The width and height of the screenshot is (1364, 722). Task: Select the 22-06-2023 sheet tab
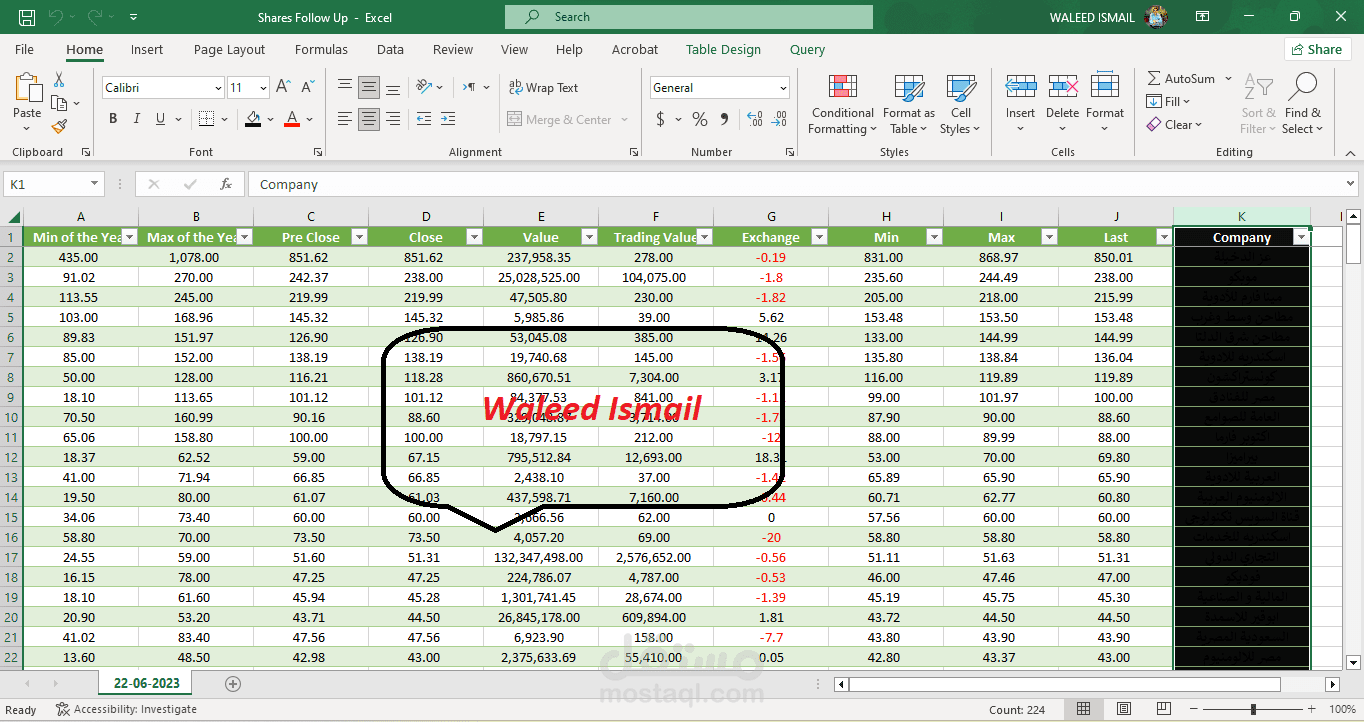point(145,683)
